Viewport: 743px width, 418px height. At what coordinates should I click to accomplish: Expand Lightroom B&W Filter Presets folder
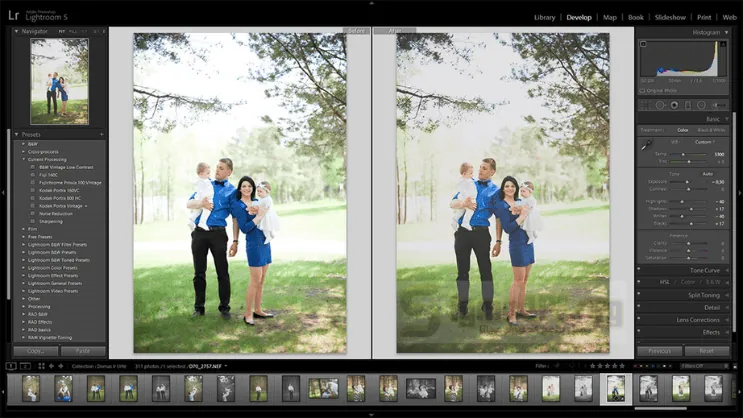[23, 245]
